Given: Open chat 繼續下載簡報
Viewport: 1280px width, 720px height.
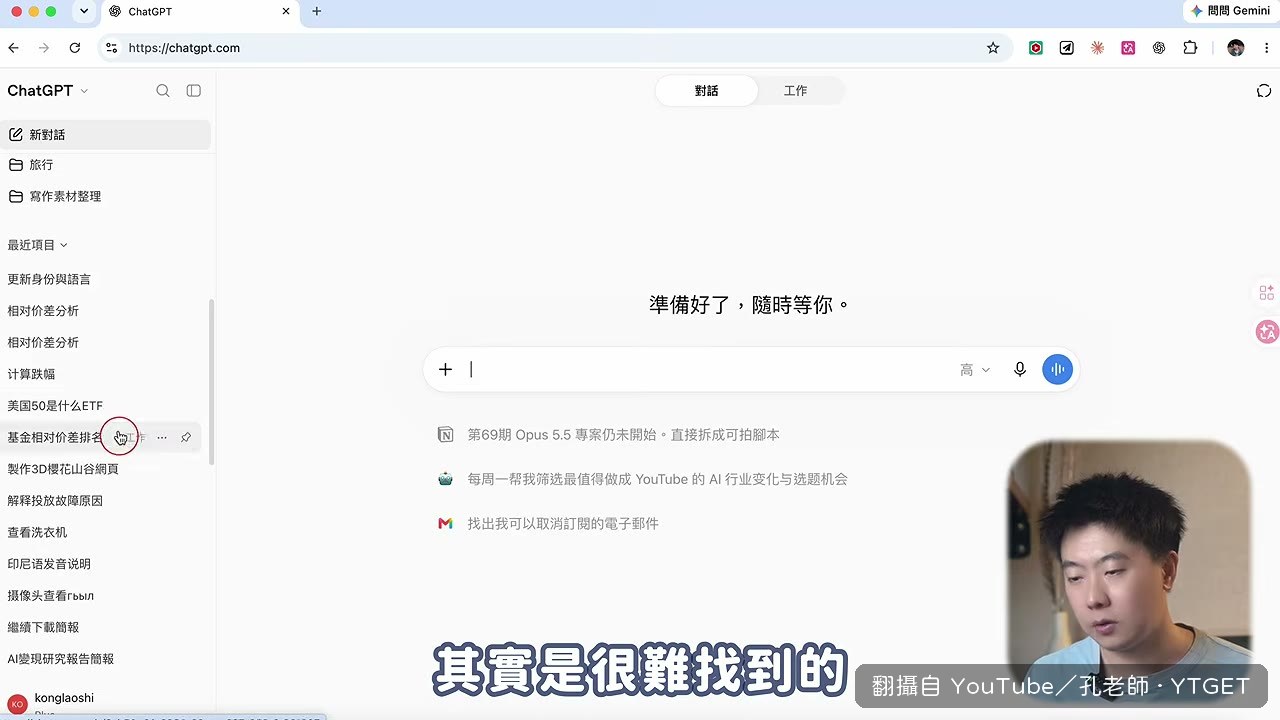Looking at the screenshot, I should coord(43,628).
